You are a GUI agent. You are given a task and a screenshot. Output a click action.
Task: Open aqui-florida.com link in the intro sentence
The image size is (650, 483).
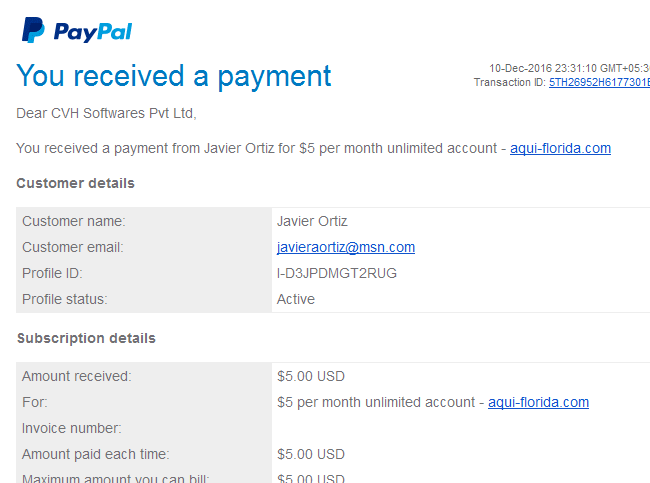560,148
